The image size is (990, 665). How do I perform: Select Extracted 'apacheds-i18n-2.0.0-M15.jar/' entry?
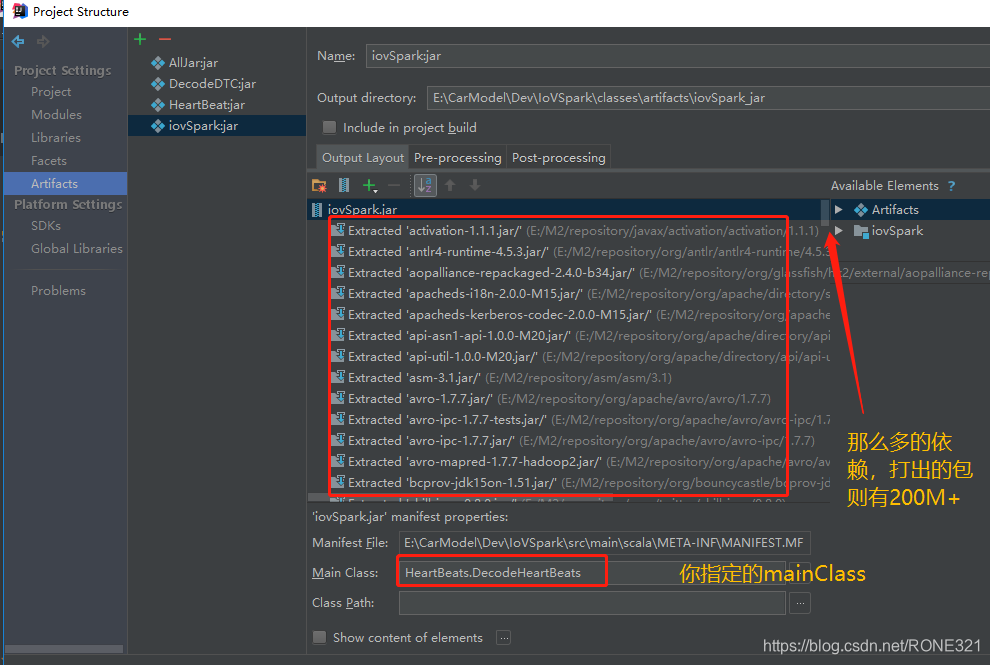tap(579, 294)
